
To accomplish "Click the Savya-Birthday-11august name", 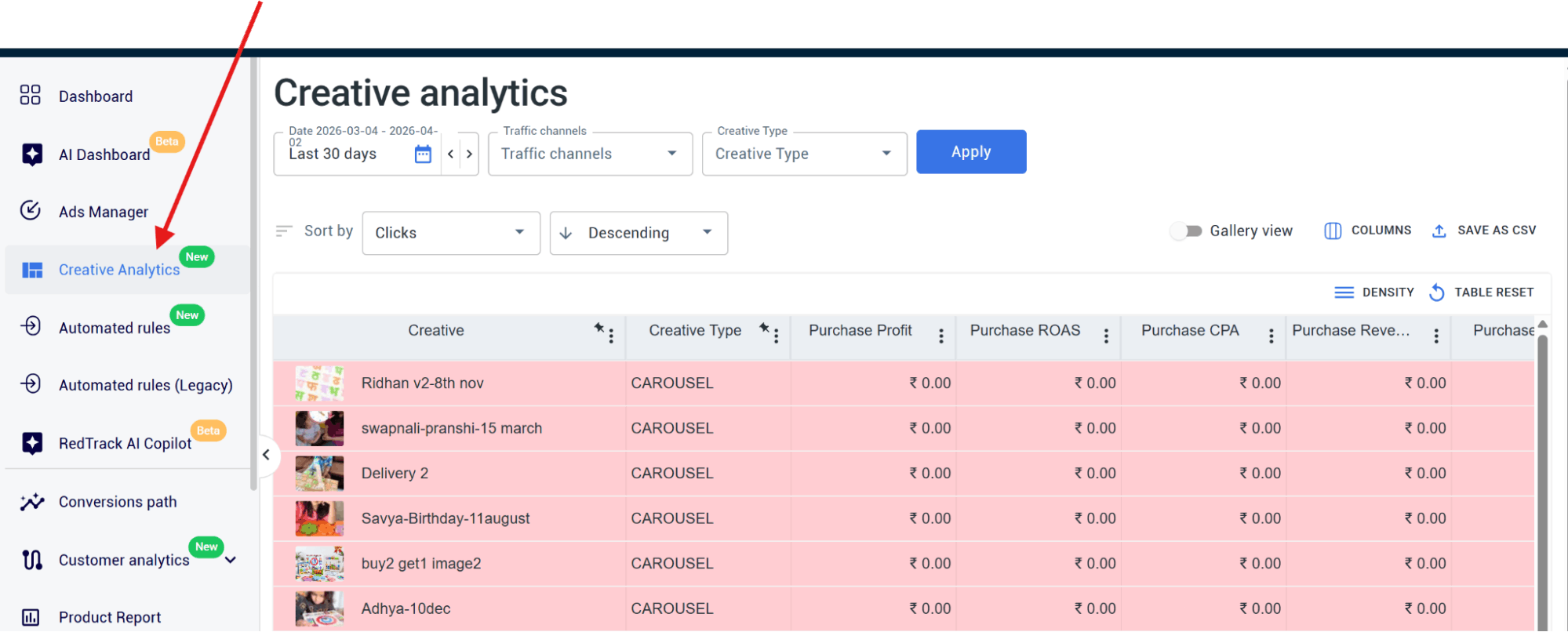I will pos(446,518).
